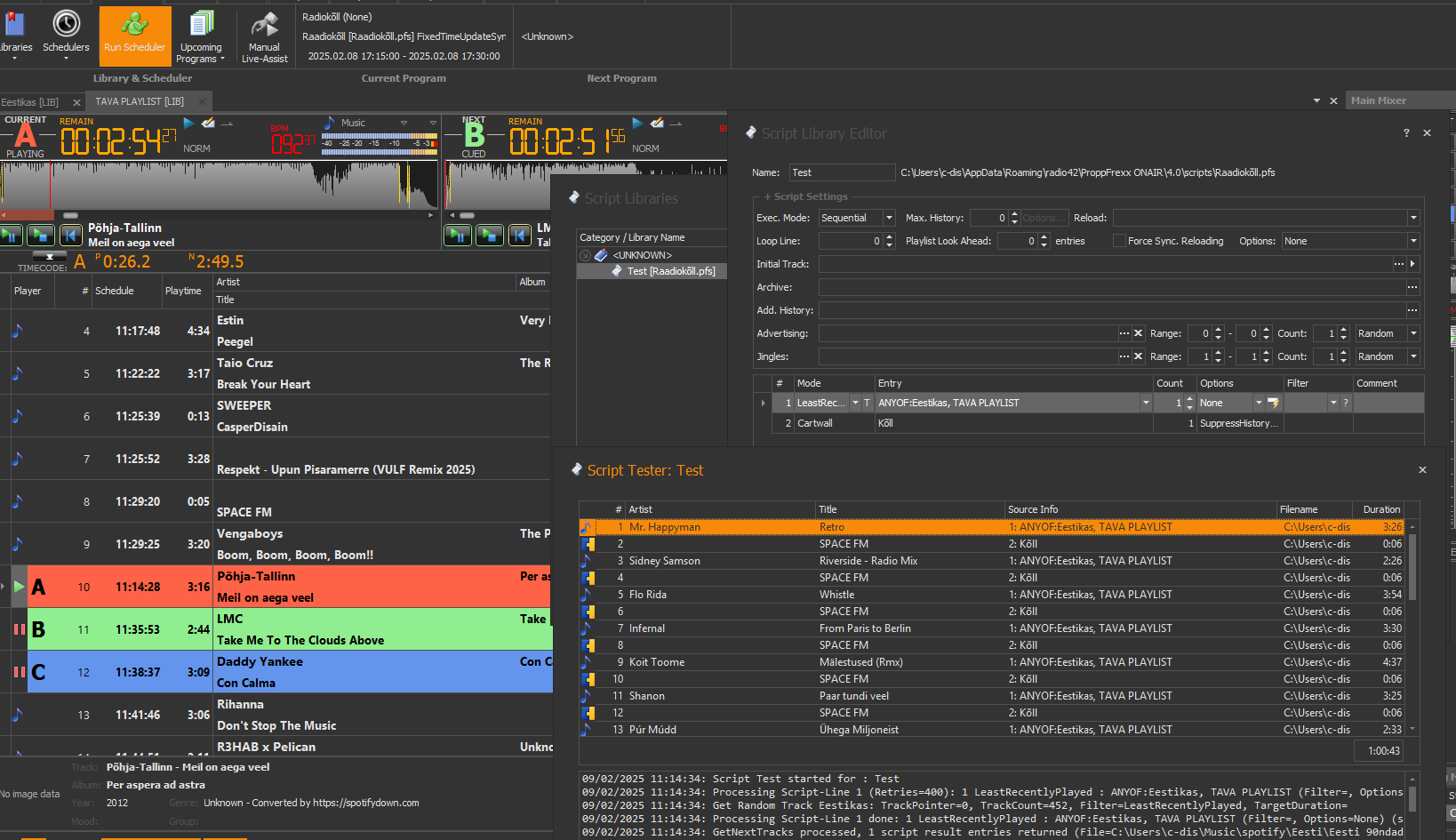This screenshot has width=1456, height=840.
Task: Click lightning options icon in script line 1
Action: (1273, 404)
